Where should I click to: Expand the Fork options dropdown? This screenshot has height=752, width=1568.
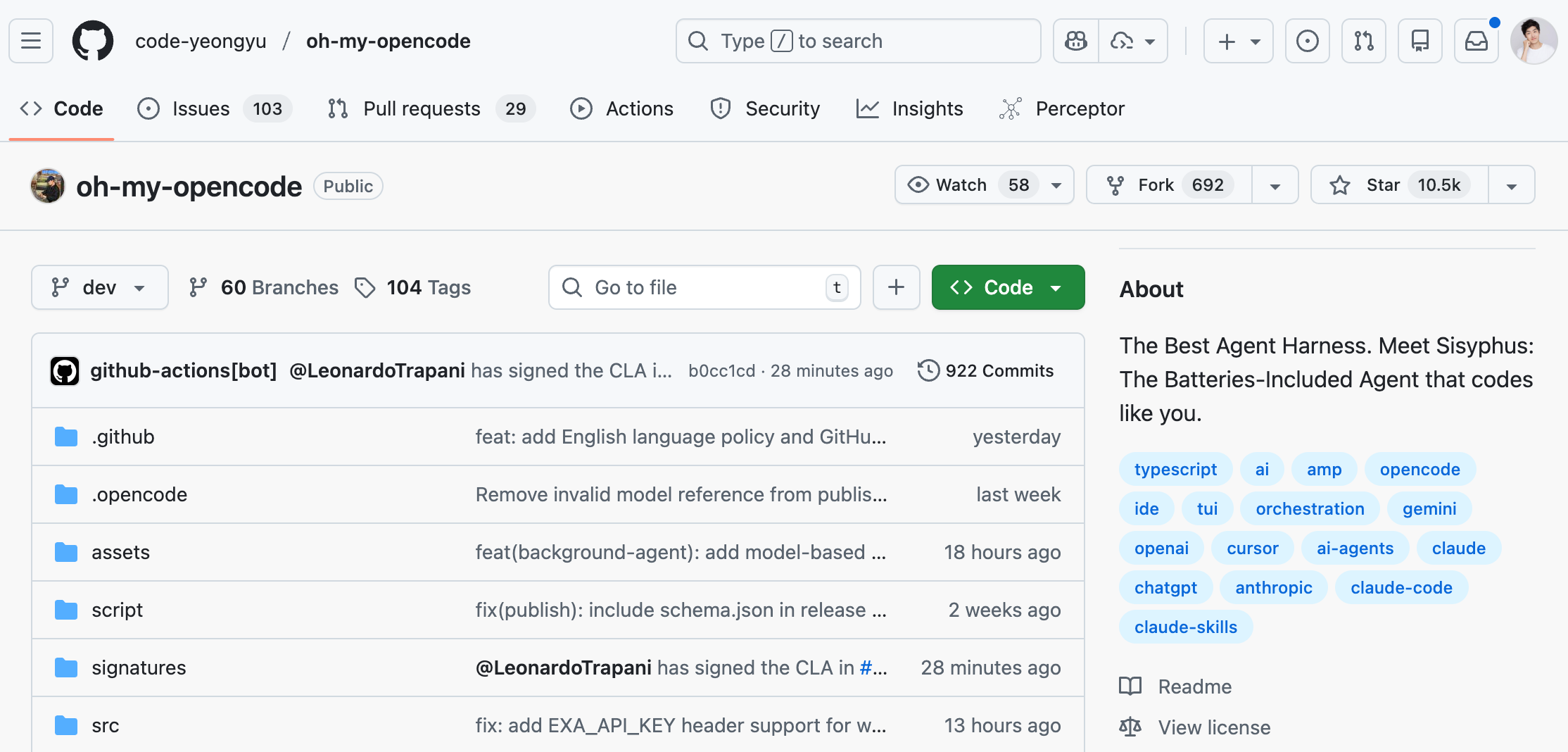pos(1275,185)
